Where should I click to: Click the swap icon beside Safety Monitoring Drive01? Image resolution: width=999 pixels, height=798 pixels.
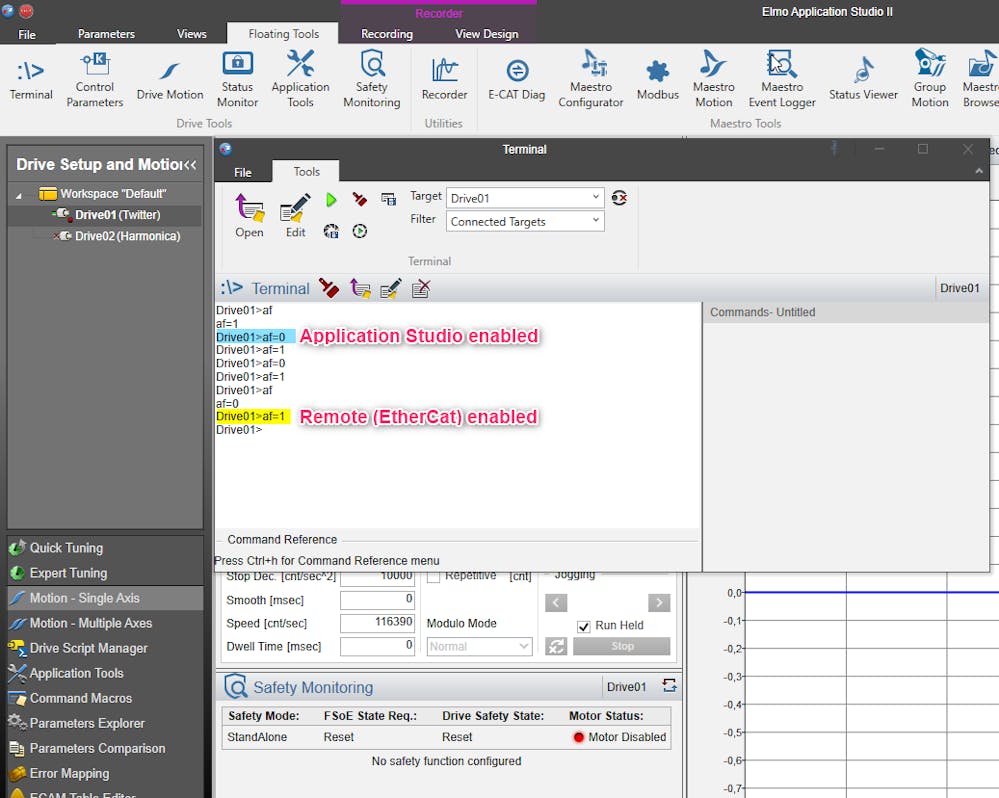click(x=669, y=685)
